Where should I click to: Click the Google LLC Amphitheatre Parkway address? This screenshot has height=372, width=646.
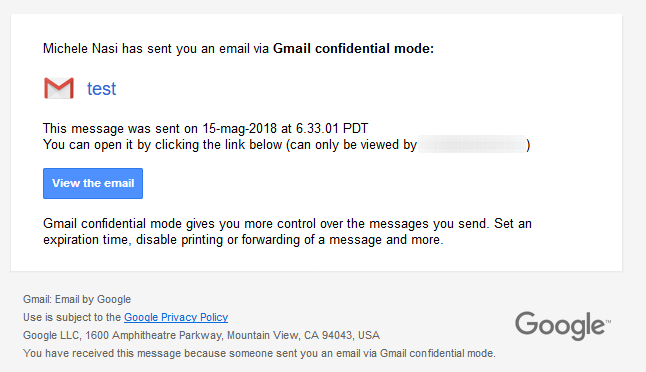(x=201, y=335)
